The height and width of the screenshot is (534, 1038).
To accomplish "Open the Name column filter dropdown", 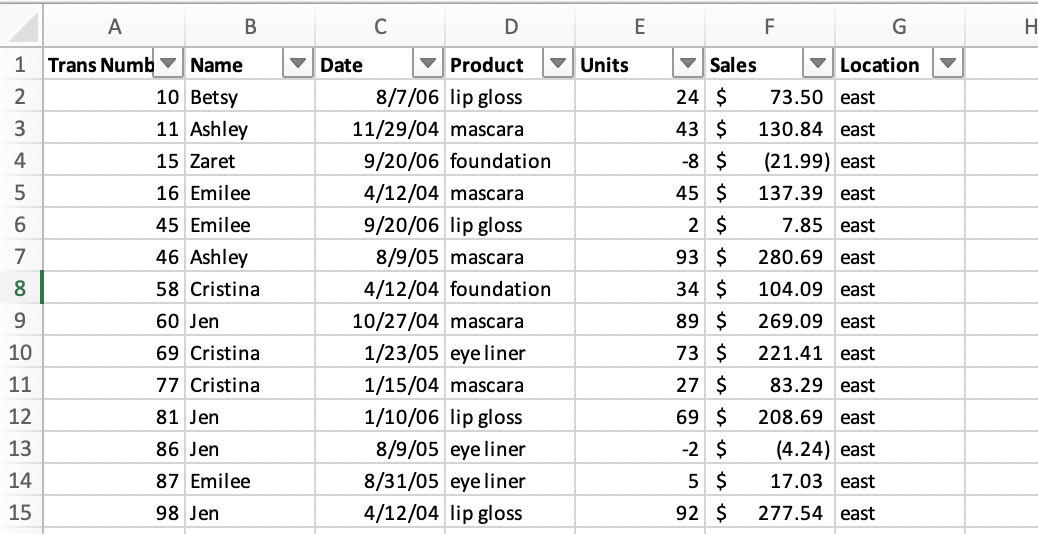I will (x=298, y=65).
